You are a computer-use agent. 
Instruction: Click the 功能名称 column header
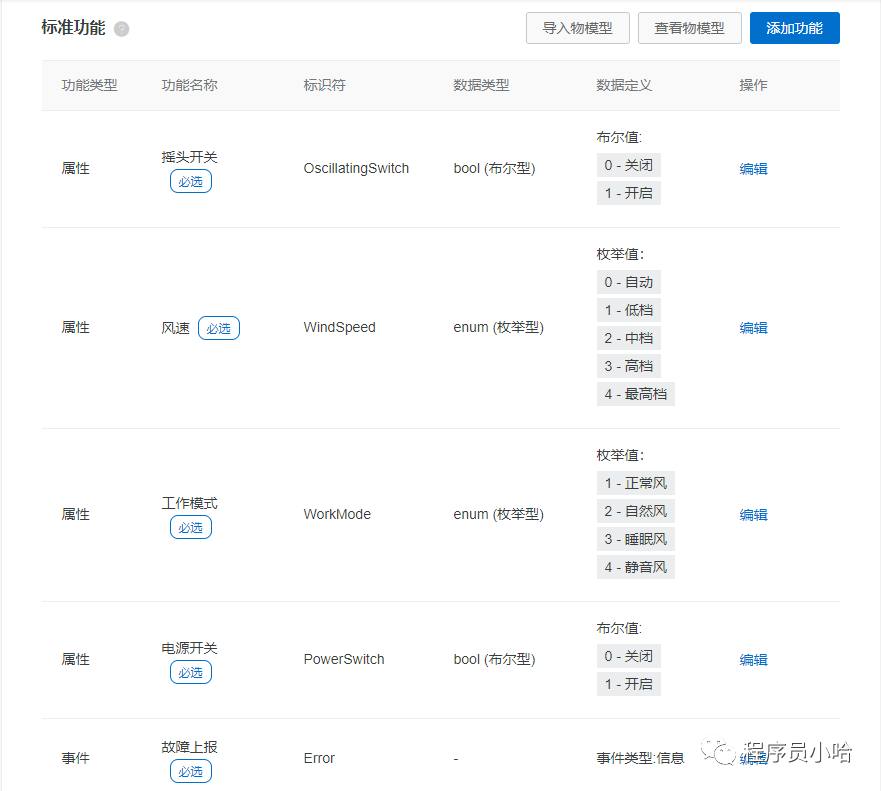click(x=189, y=85)
